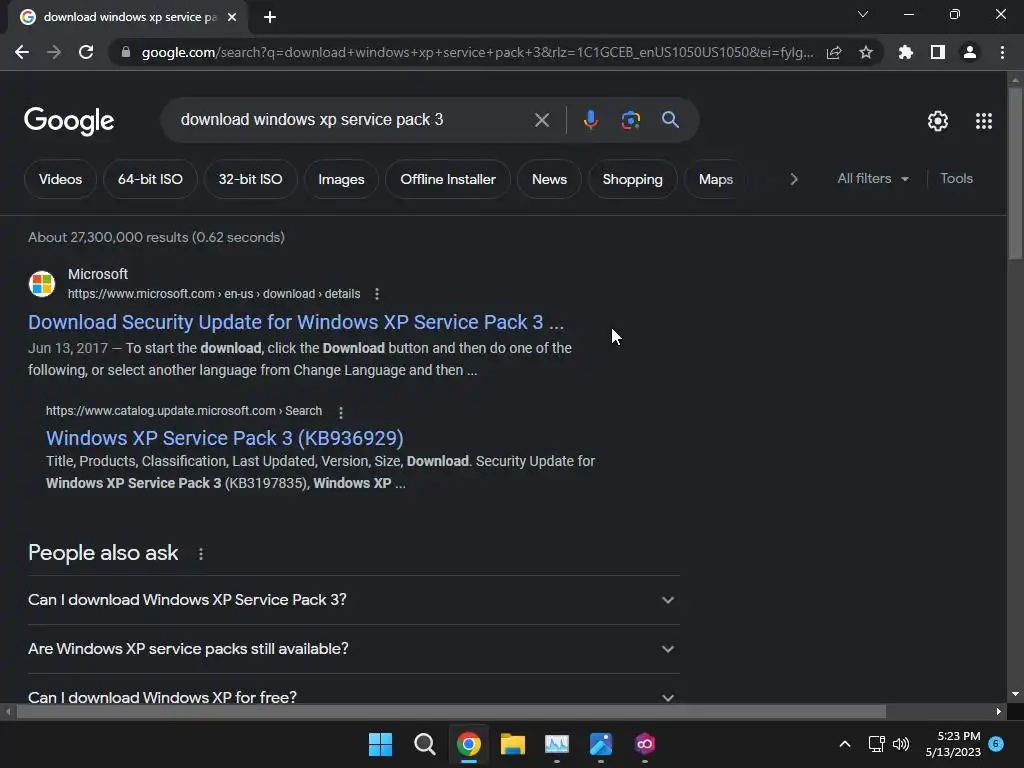Open the tab search chevron
Screen dimensions: 1024x768
click(x=863, y=14)
